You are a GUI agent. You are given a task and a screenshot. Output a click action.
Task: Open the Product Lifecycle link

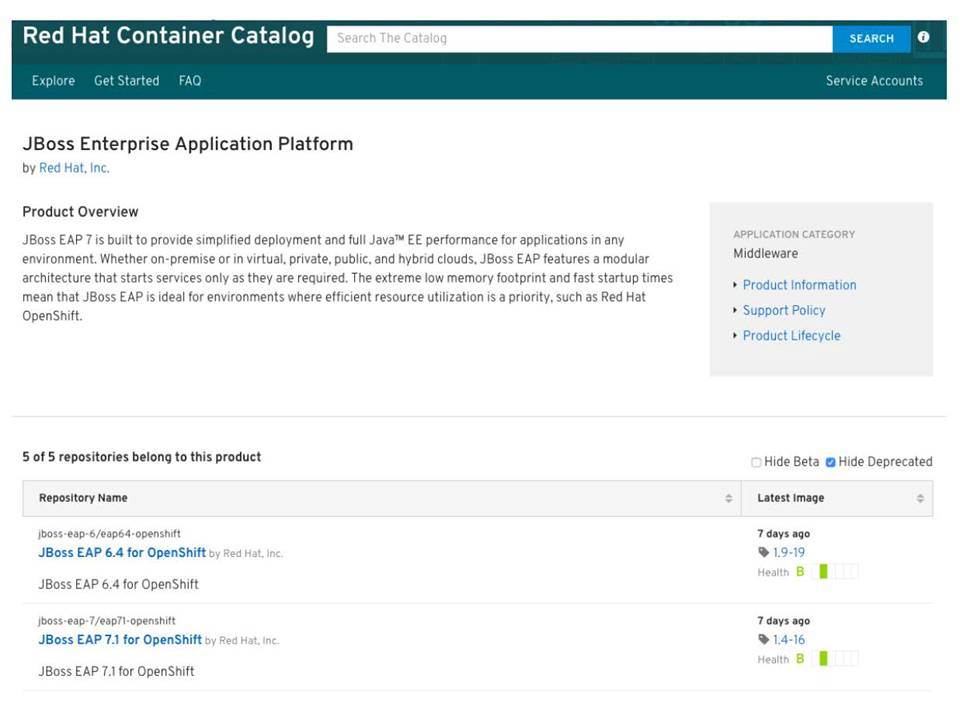(791, 336)
